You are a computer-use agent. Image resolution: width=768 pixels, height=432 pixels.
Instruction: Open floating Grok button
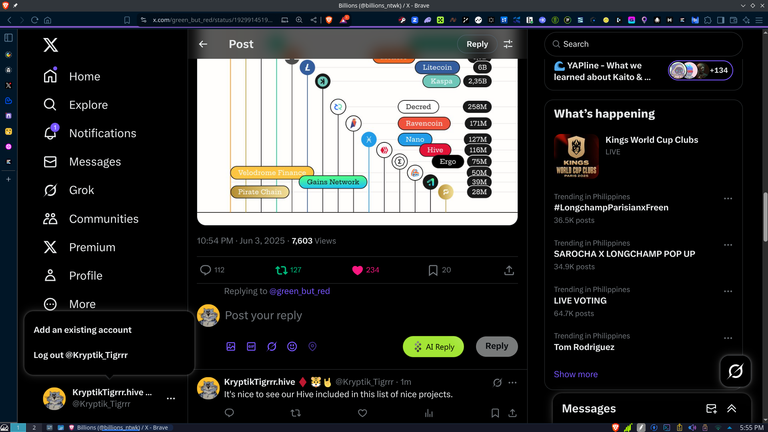click(735, 371)
